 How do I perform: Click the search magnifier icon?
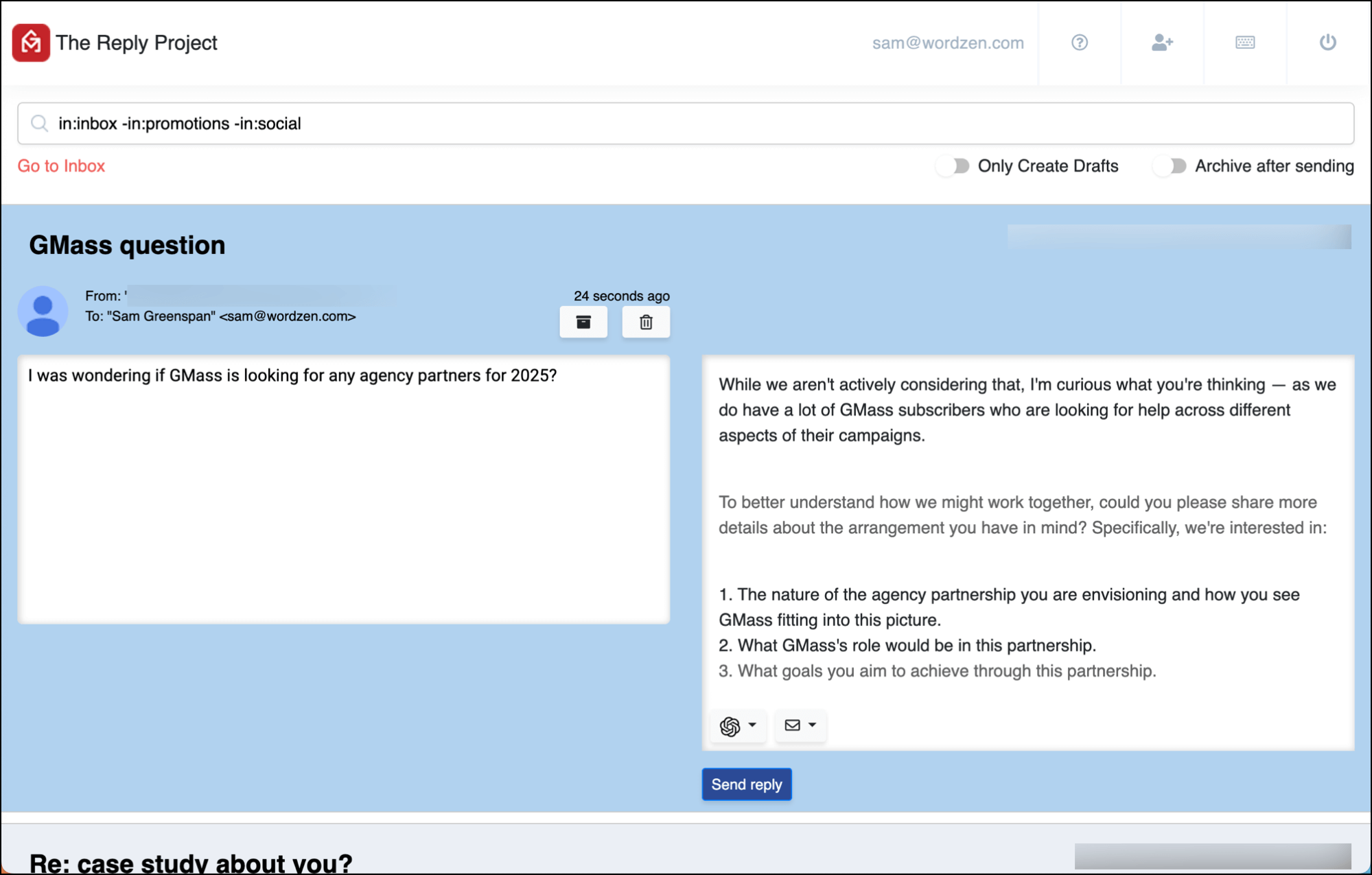coord(40,124)
